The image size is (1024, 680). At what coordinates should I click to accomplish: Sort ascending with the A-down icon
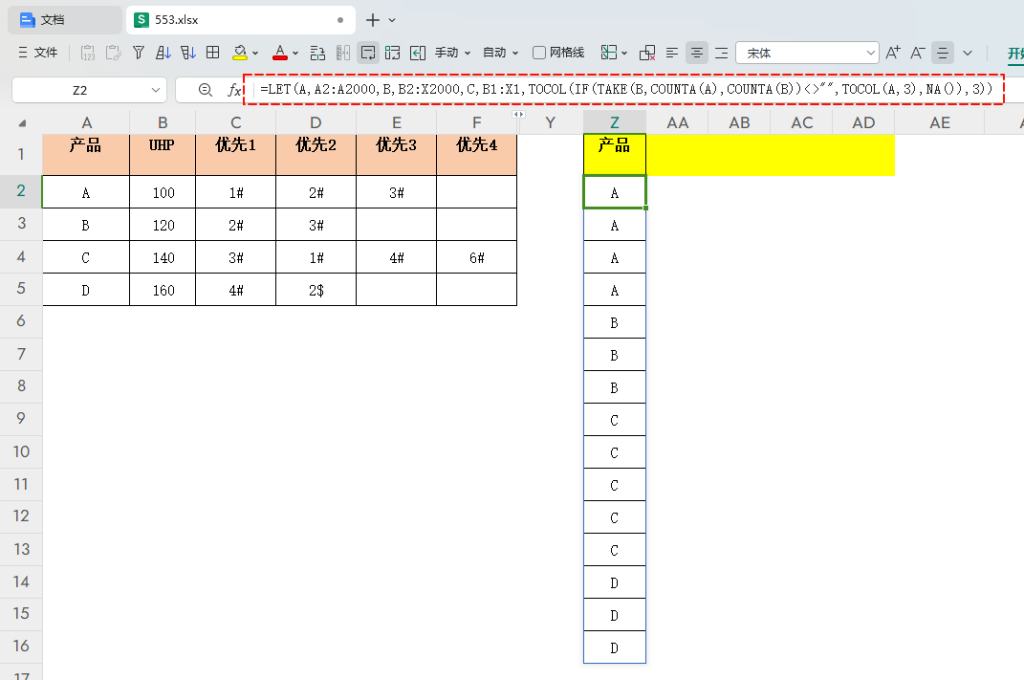pyautogui.click(x=163, y=53)
